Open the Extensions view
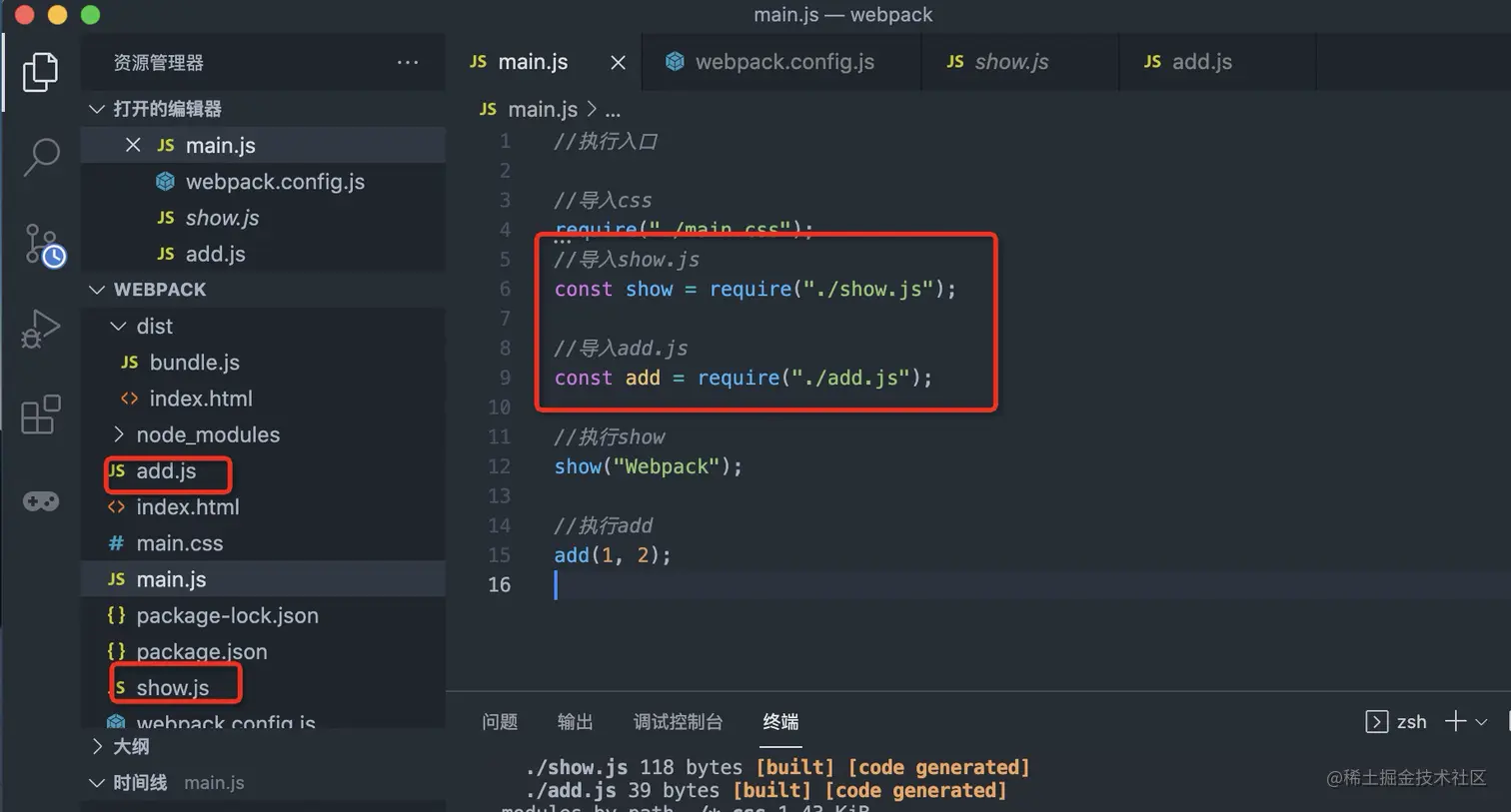Screen dimensions: 1511x812 coord(41,414)
